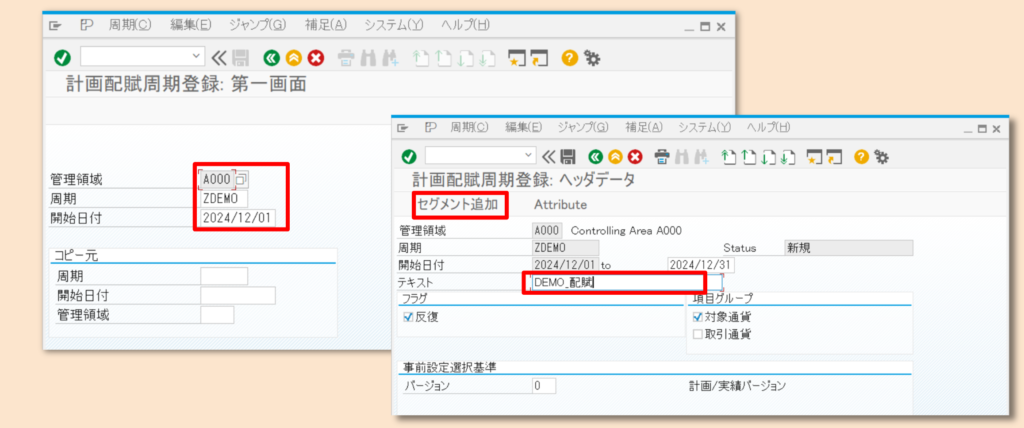Toggle the 対象通貨 checkbox
This screenshot has height=428, width=1024.
point(697,318)
